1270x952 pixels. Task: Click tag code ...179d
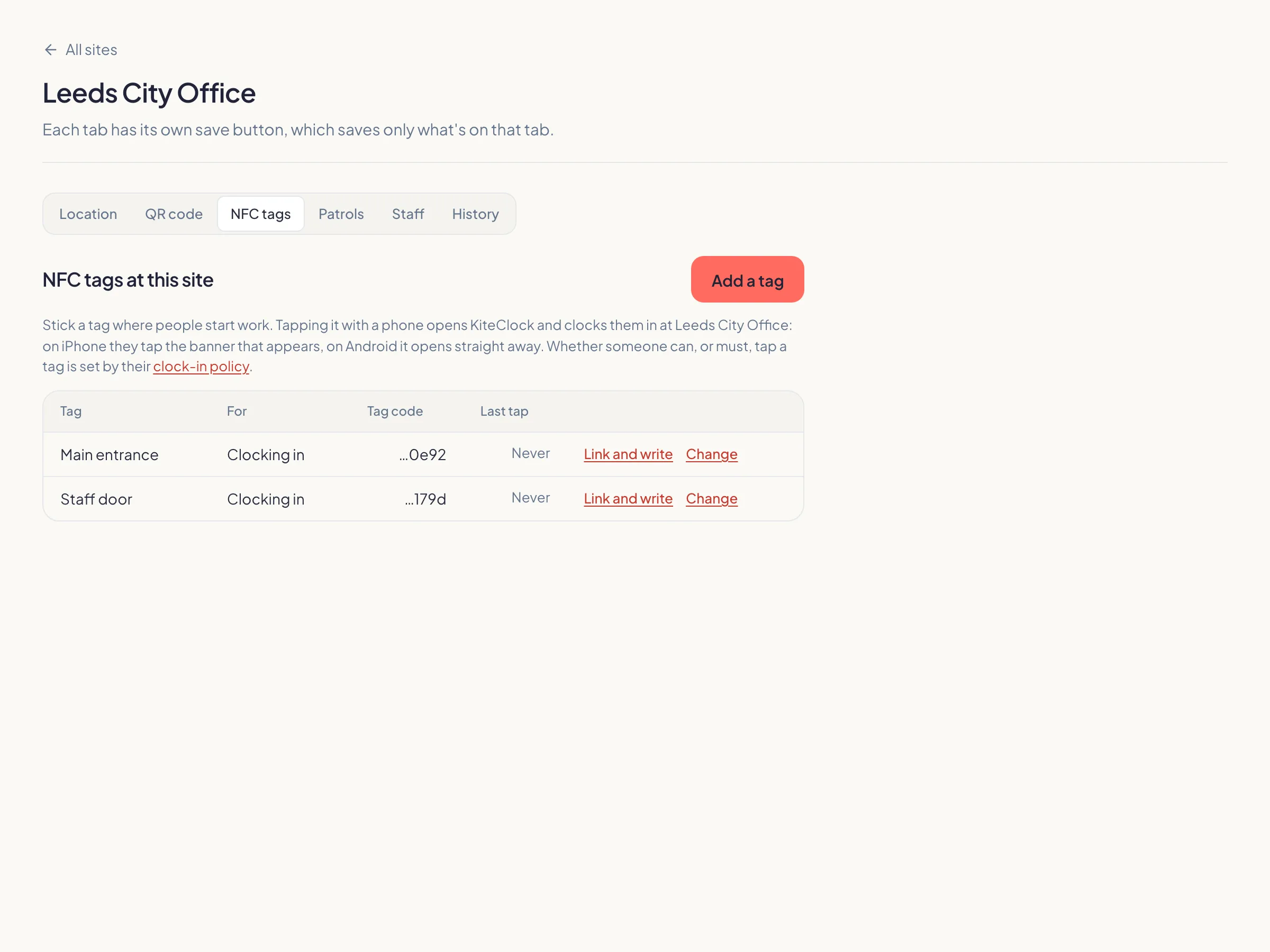tap(425, 499)
